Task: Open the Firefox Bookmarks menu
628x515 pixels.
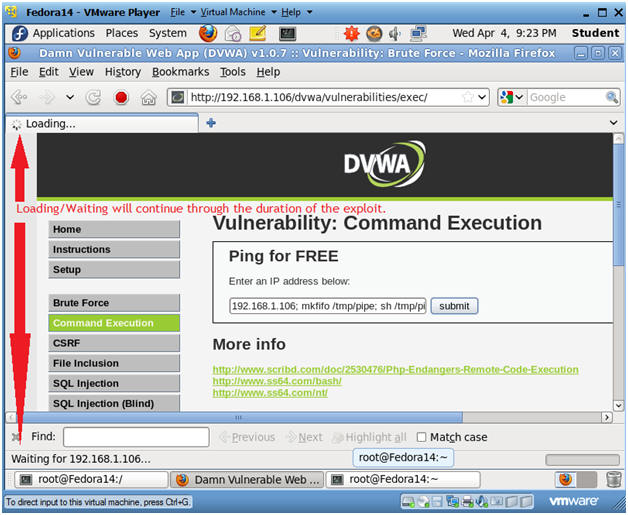Action: click(x=181, y=72)
